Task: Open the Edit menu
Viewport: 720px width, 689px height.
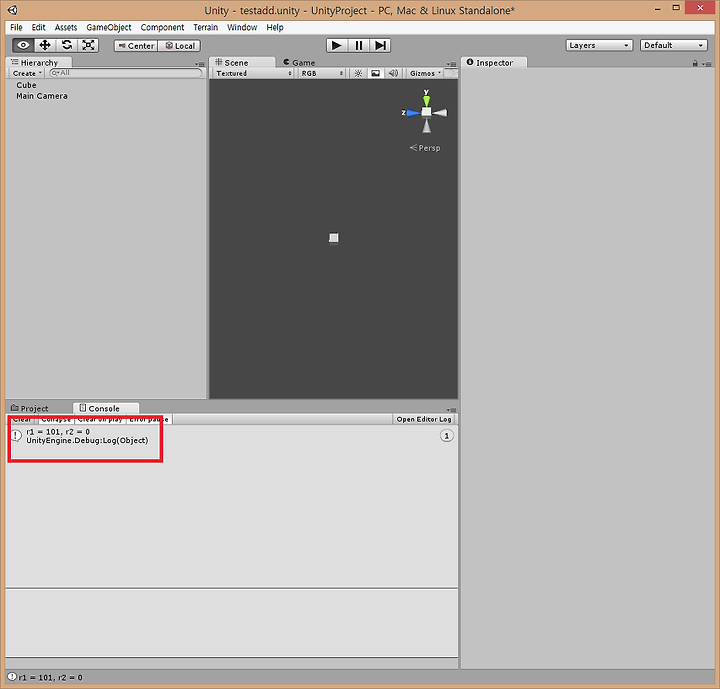Action: pos(39,28)
